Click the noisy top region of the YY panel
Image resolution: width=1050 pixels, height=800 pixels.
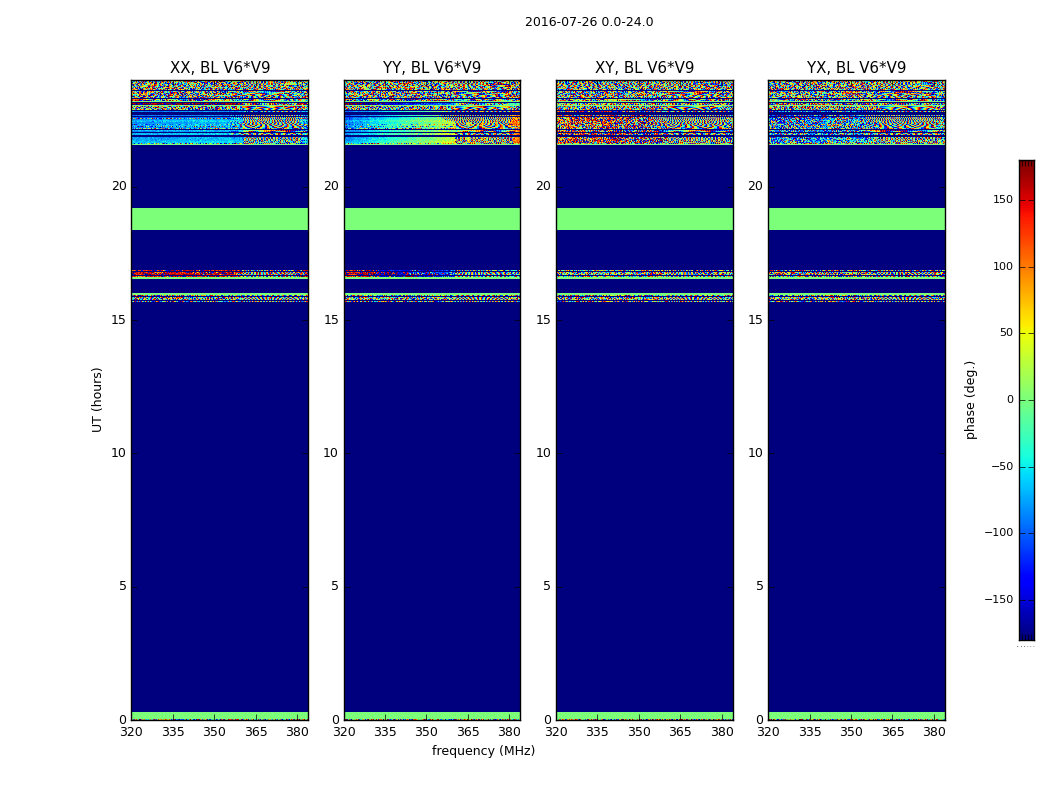432,110
